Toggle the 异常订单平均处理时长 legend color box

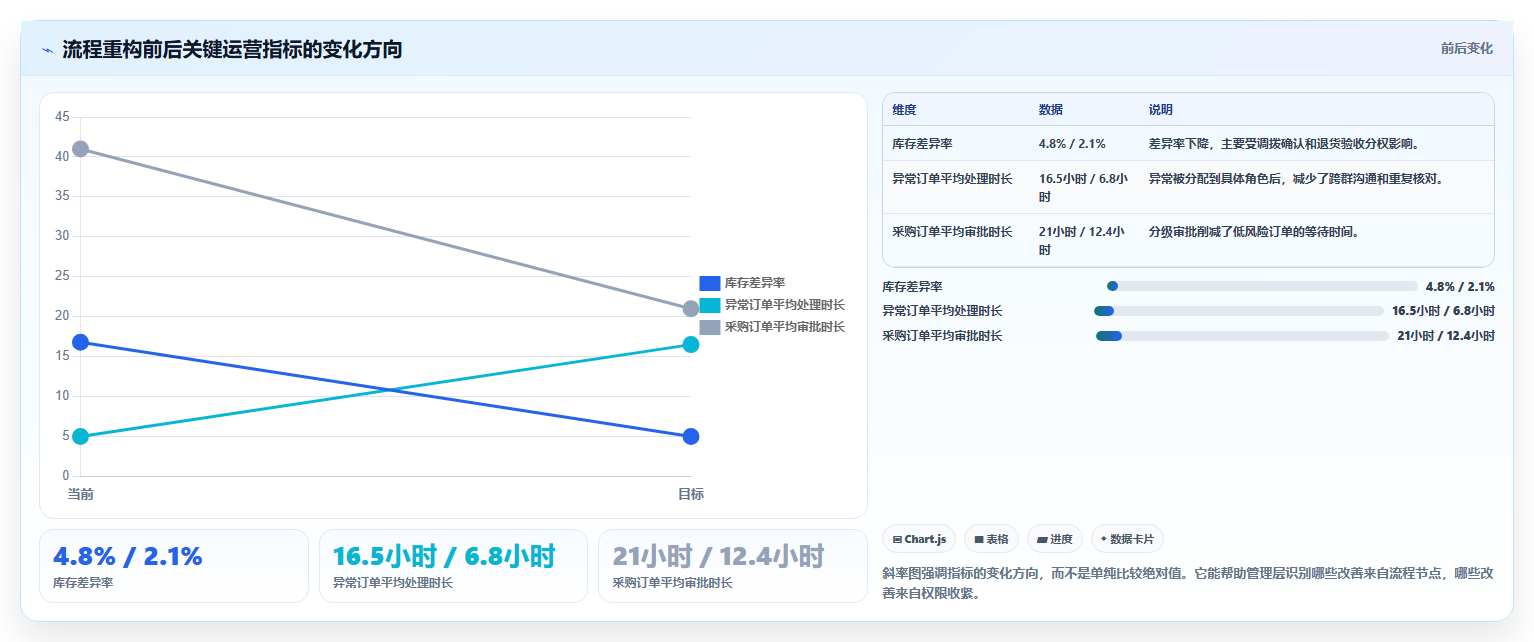tap(709, 305)
